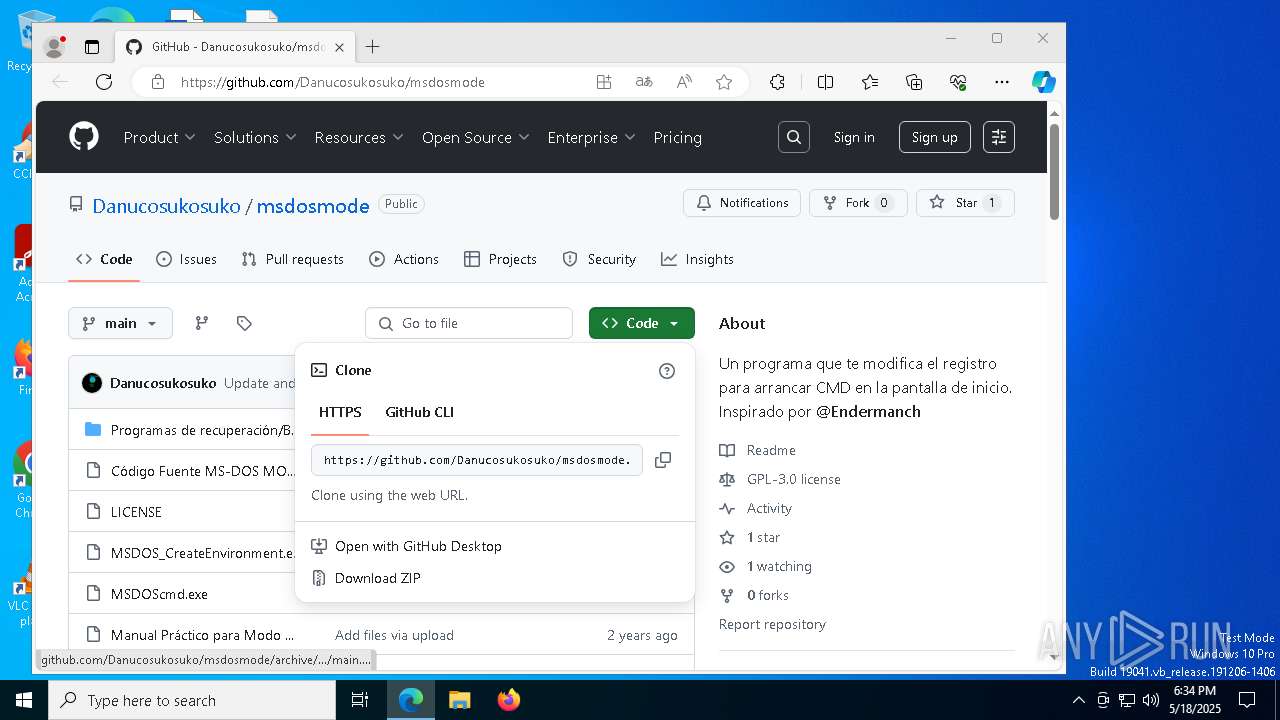
Task: Open GitHub search magnifier button
Action: [794, 137]
